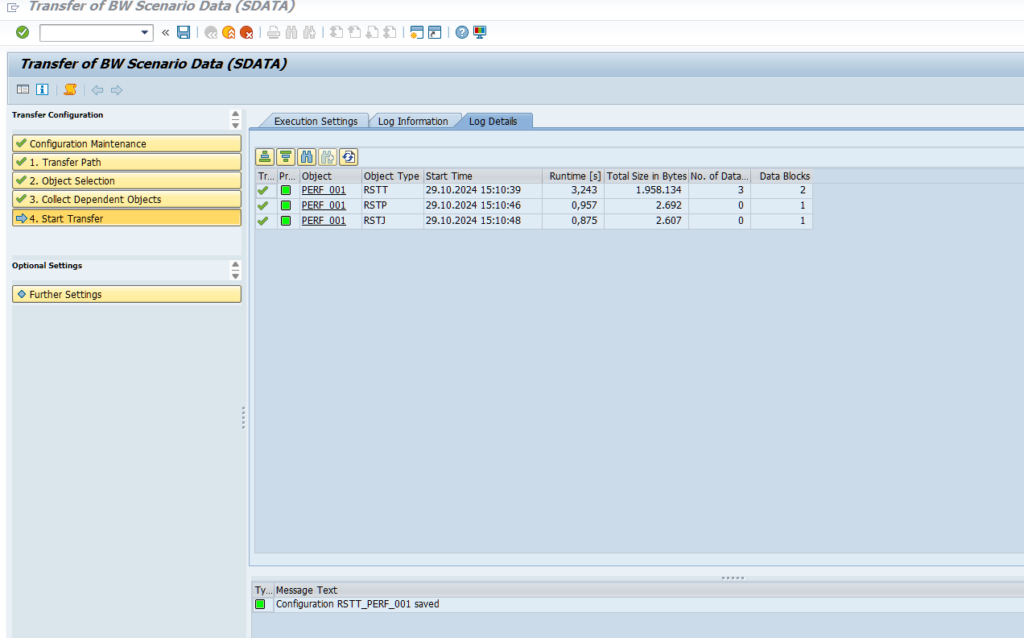Open the Help question mark icon
Viewport: 1024px width, 638px height.
pyautogui.click(x=462, y=32)
